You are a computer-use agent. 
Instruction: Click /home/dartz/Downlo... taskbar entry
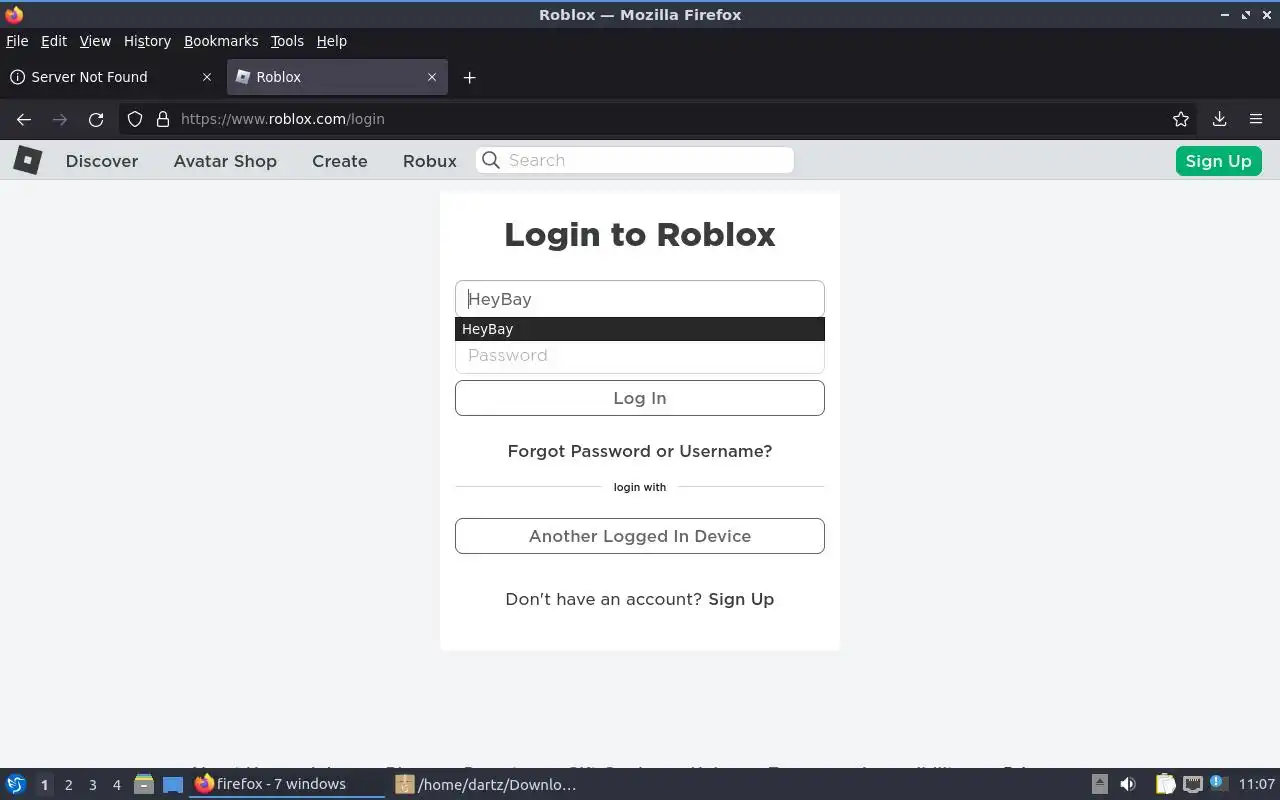[487, 784]
